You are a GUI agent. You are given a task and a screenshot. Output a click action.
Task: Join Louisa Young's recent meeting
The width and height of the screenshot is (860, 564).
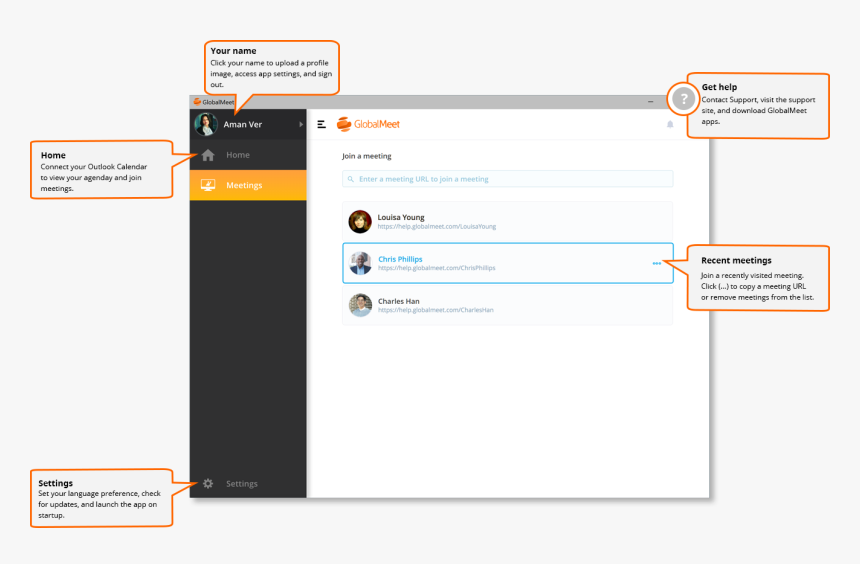507,222
